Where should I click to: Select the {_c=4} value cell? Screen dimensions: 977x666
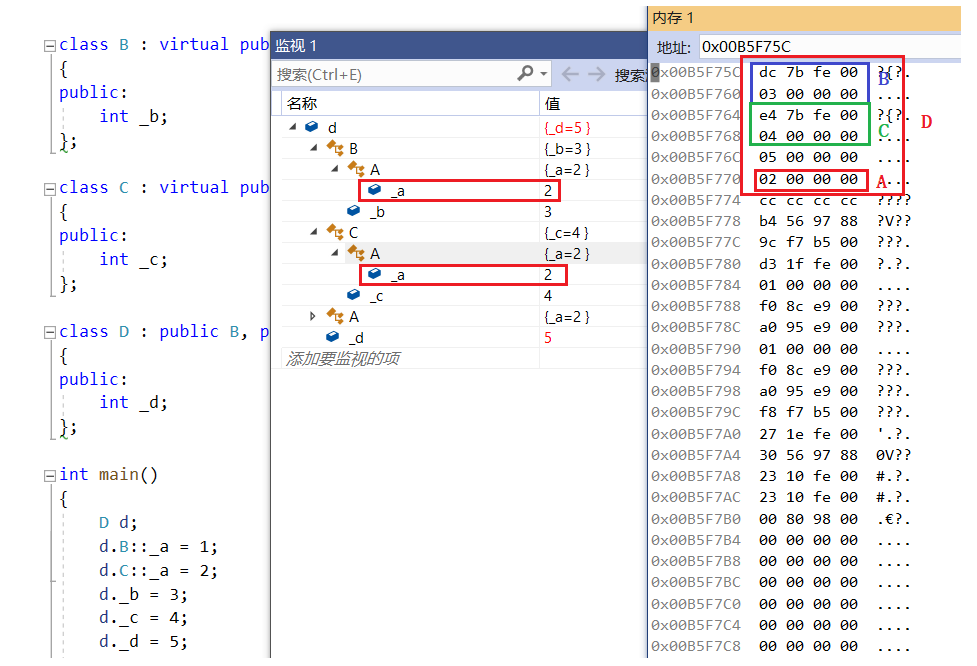pyautogui.click(x=566, y=233)
